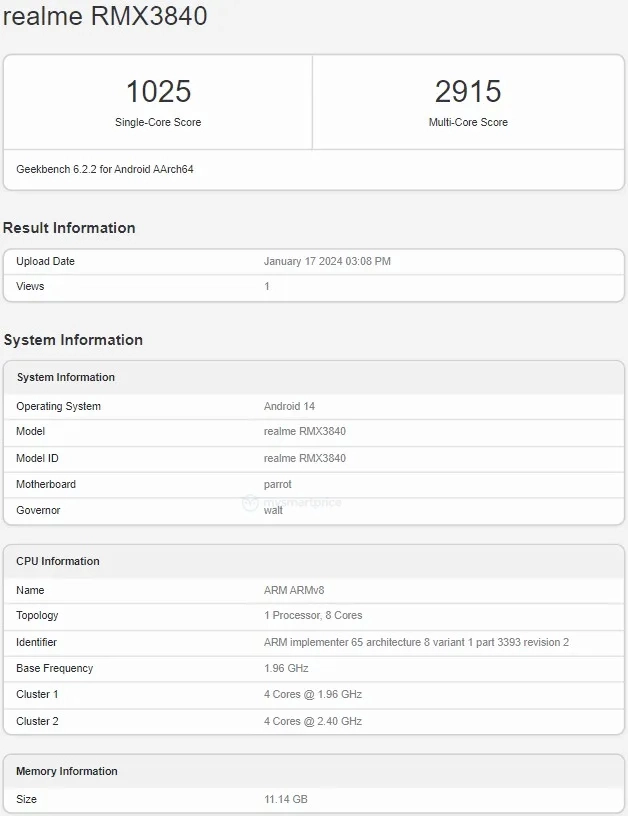The width and height of the screenshot is (628, 816).
Task: Select the upload date January 17 2024 value
Action: click(327, 261)
